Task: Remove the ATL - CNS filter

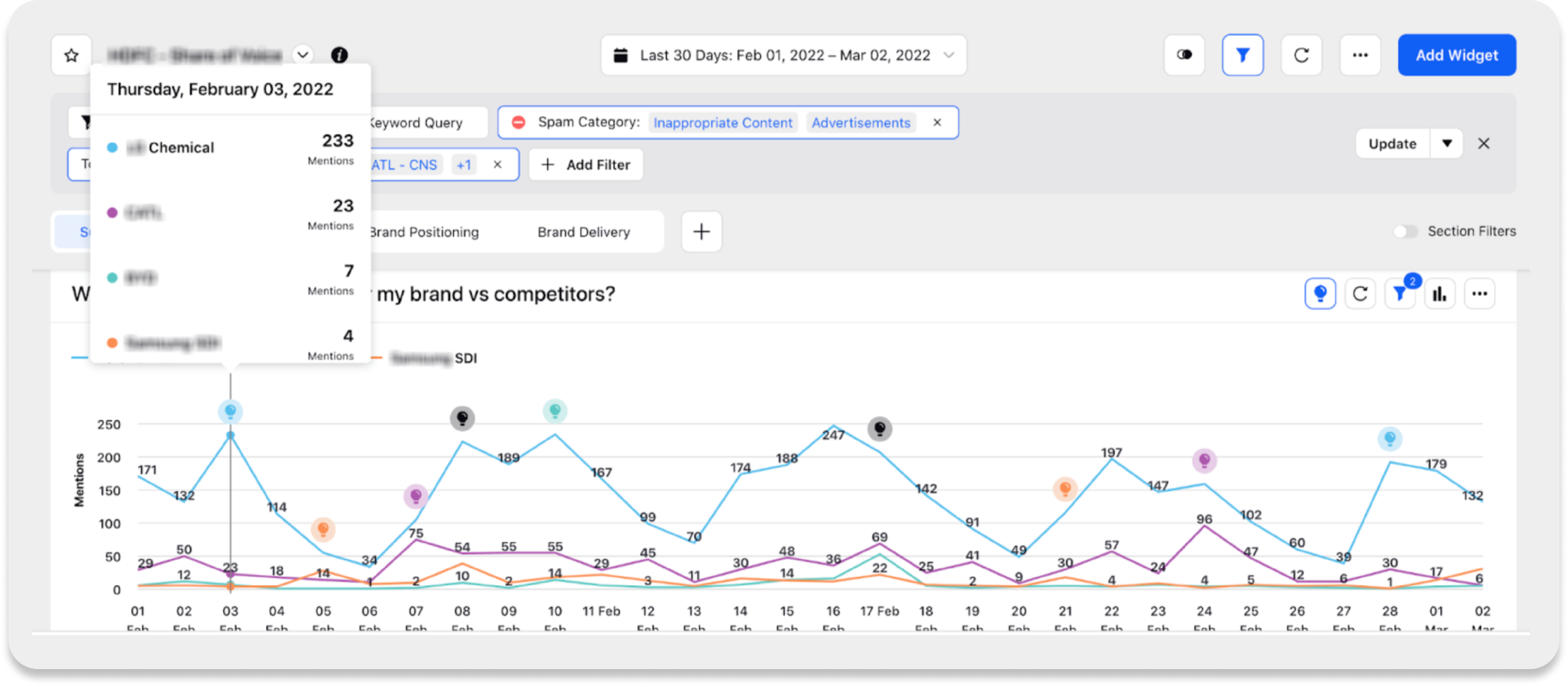Action: pos(497,164)
